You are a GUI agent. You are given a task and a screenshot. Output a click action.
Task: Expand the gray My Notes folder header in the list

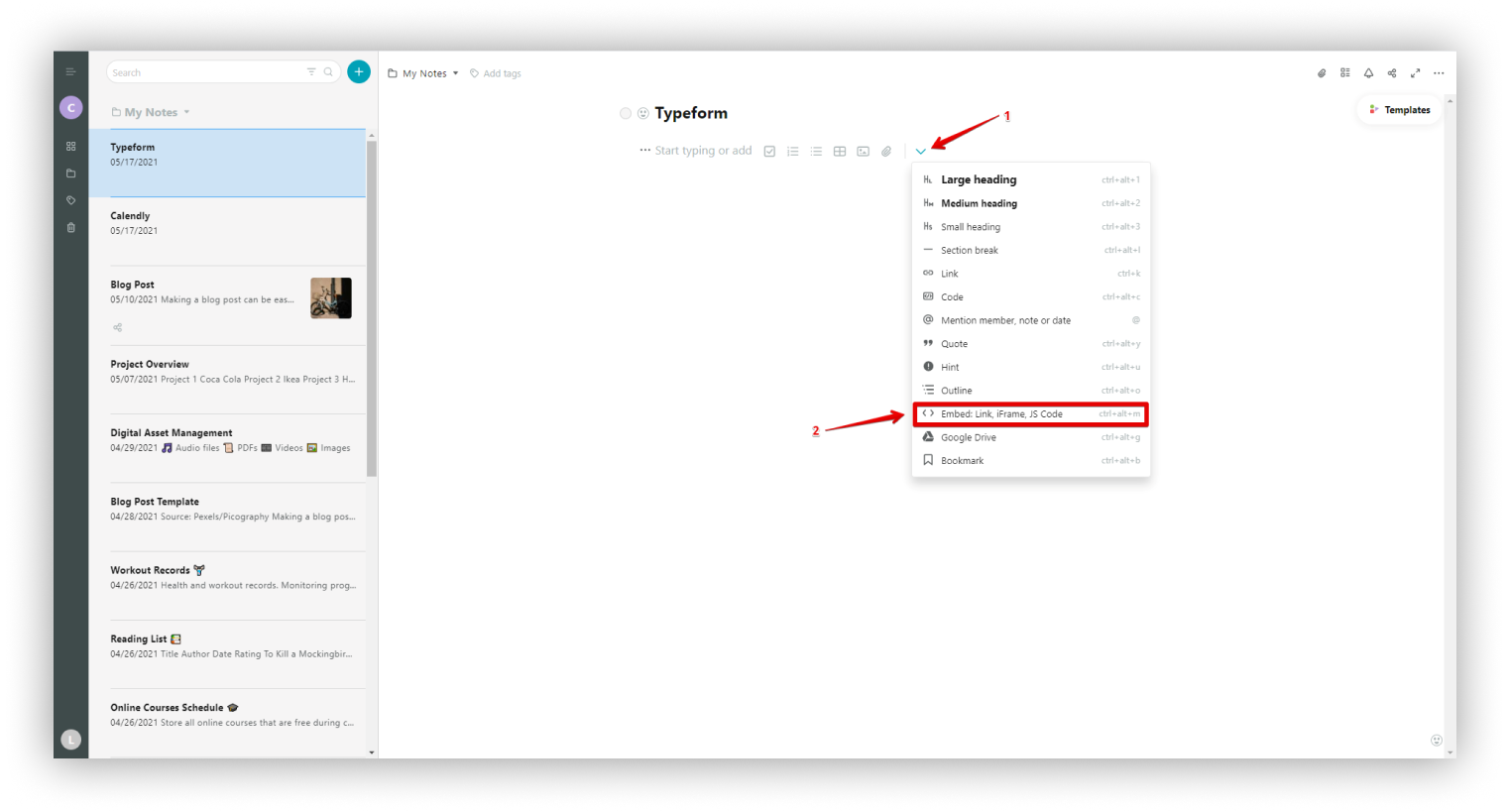pyautogui.click(x=151, y=112)
